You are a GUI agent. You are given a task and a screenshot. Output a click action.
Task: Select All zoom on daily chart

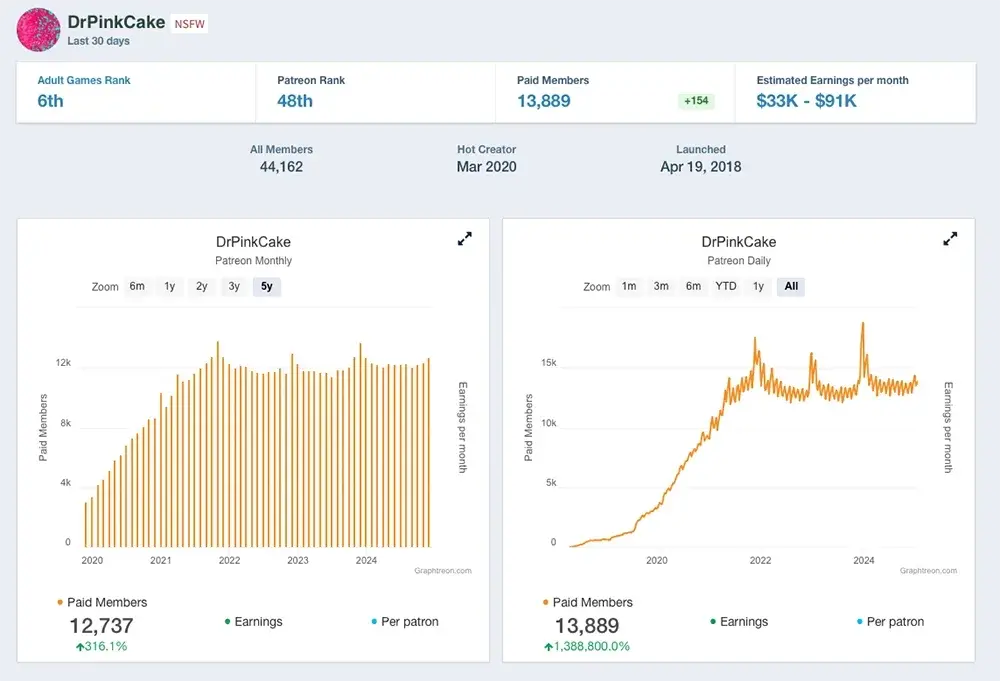point(791,286)
